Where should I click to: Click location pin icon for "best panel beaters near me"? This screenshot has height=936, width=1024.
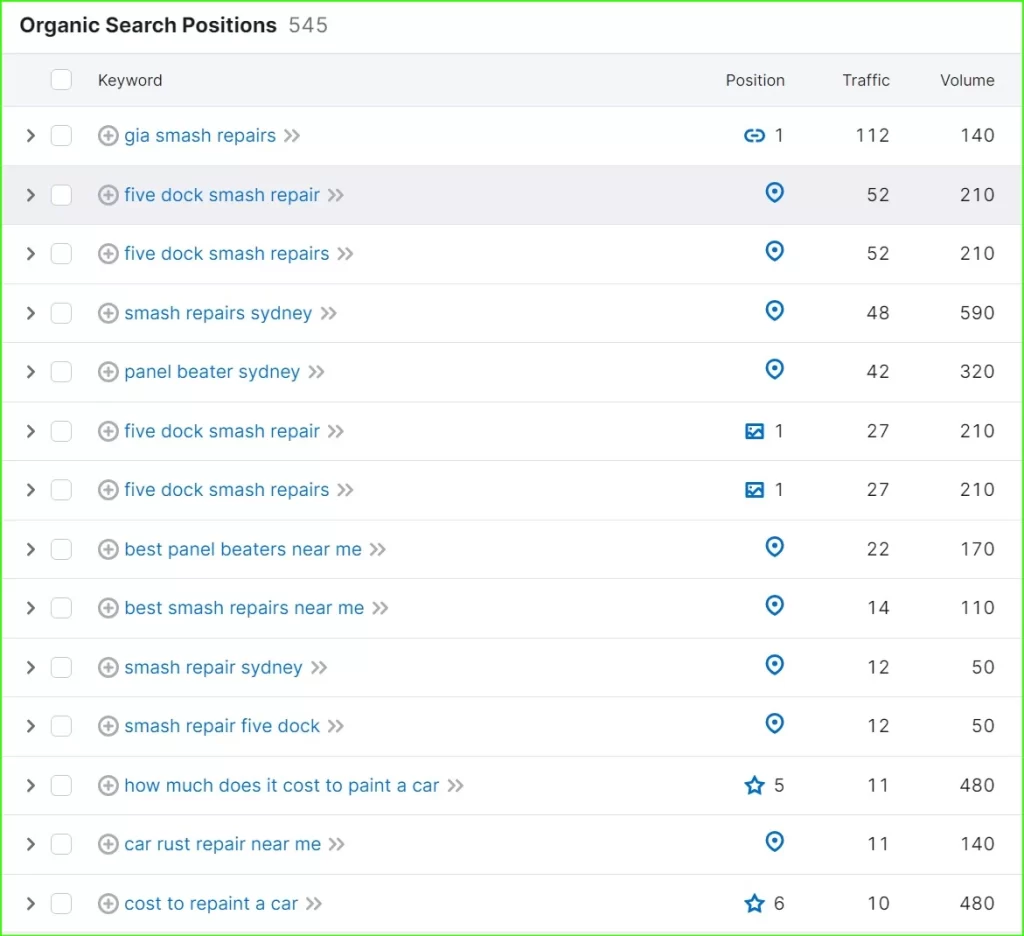tap(774, 547)
